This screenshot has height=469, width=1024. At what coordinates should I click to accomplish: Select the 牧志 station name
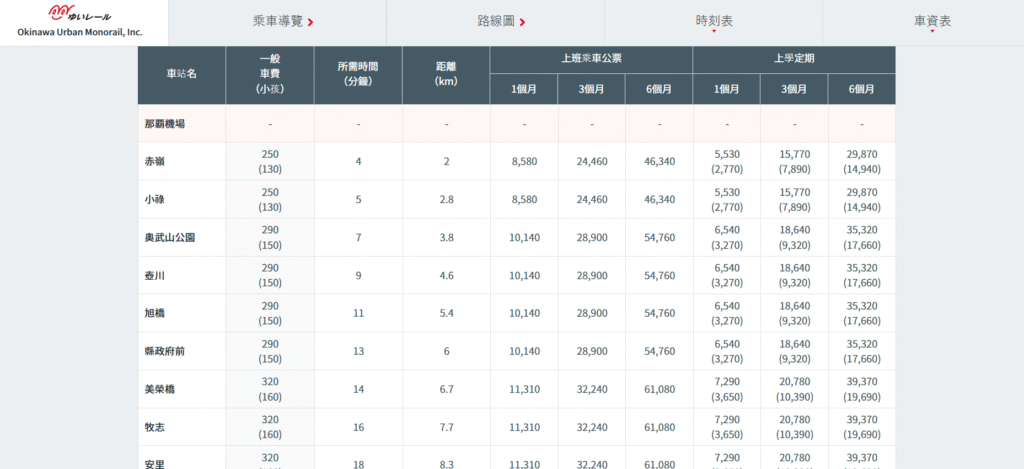(x=154, y=427)
